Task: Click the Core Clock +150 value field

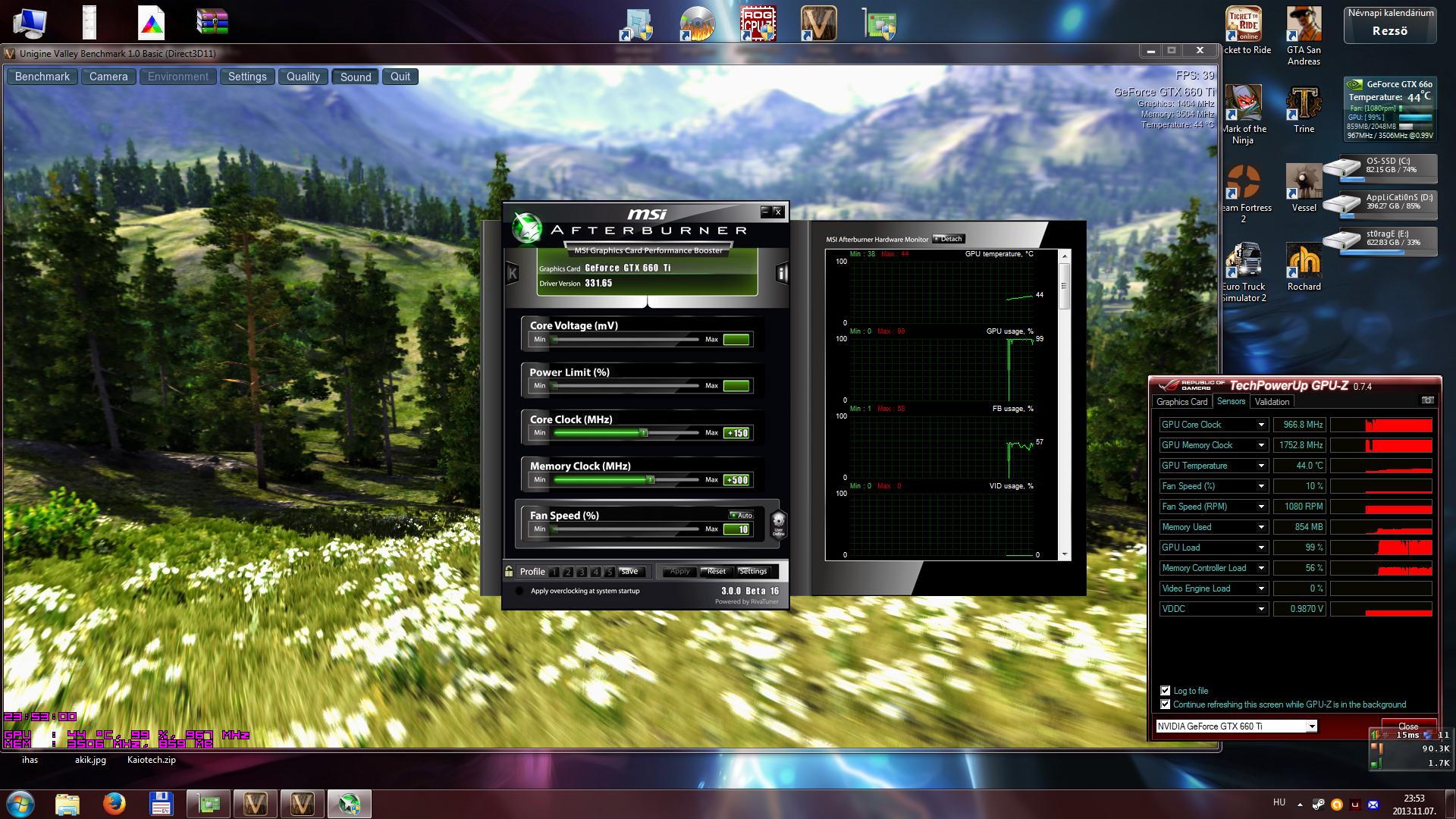Action: (736, 433)
